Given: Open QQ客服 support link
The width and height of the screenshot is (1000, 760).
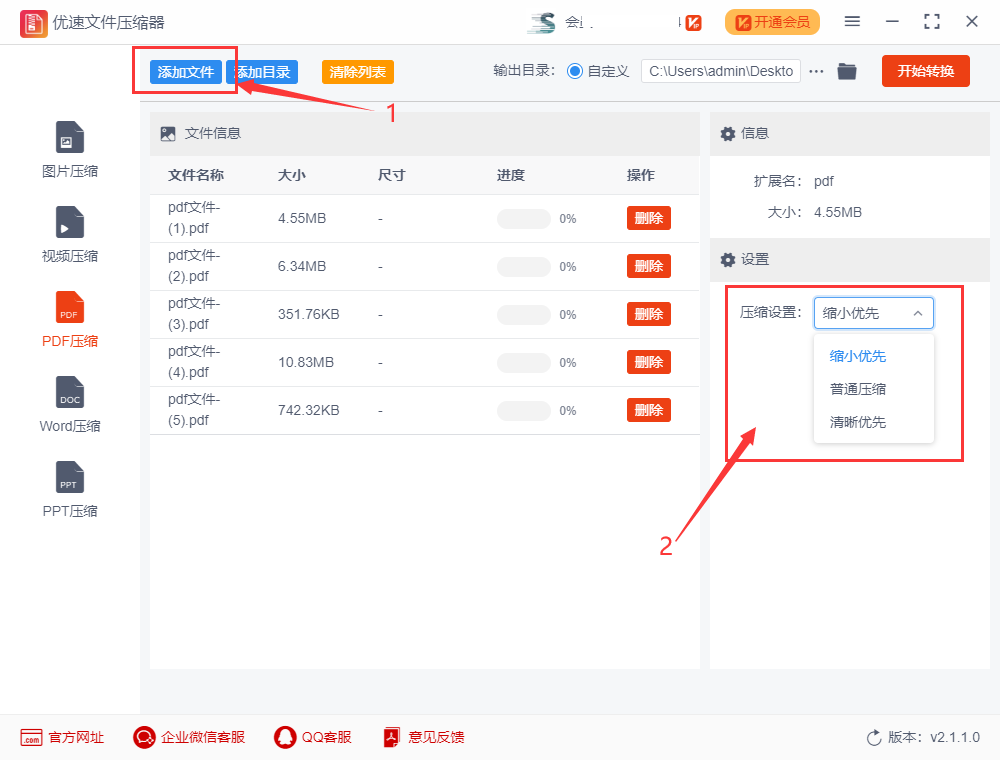Looking at the screenshot, I should point(313,738).
